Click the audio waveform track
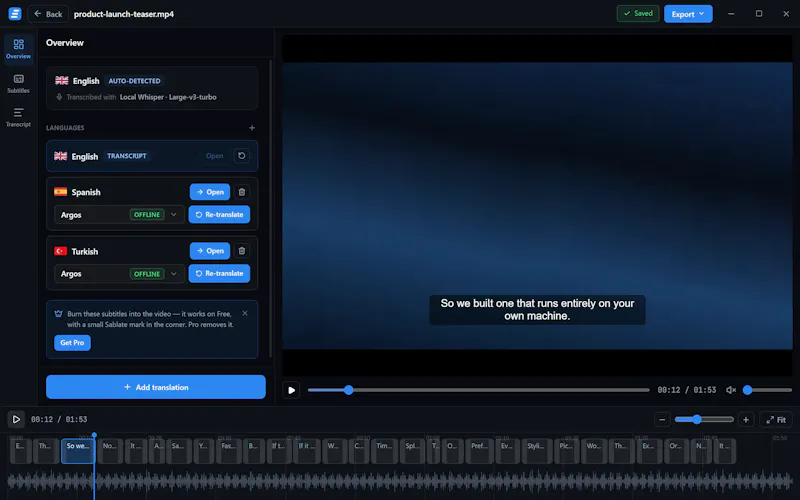Image resolution: width=800 pixels, height=500 pixels. pos(400,481)
